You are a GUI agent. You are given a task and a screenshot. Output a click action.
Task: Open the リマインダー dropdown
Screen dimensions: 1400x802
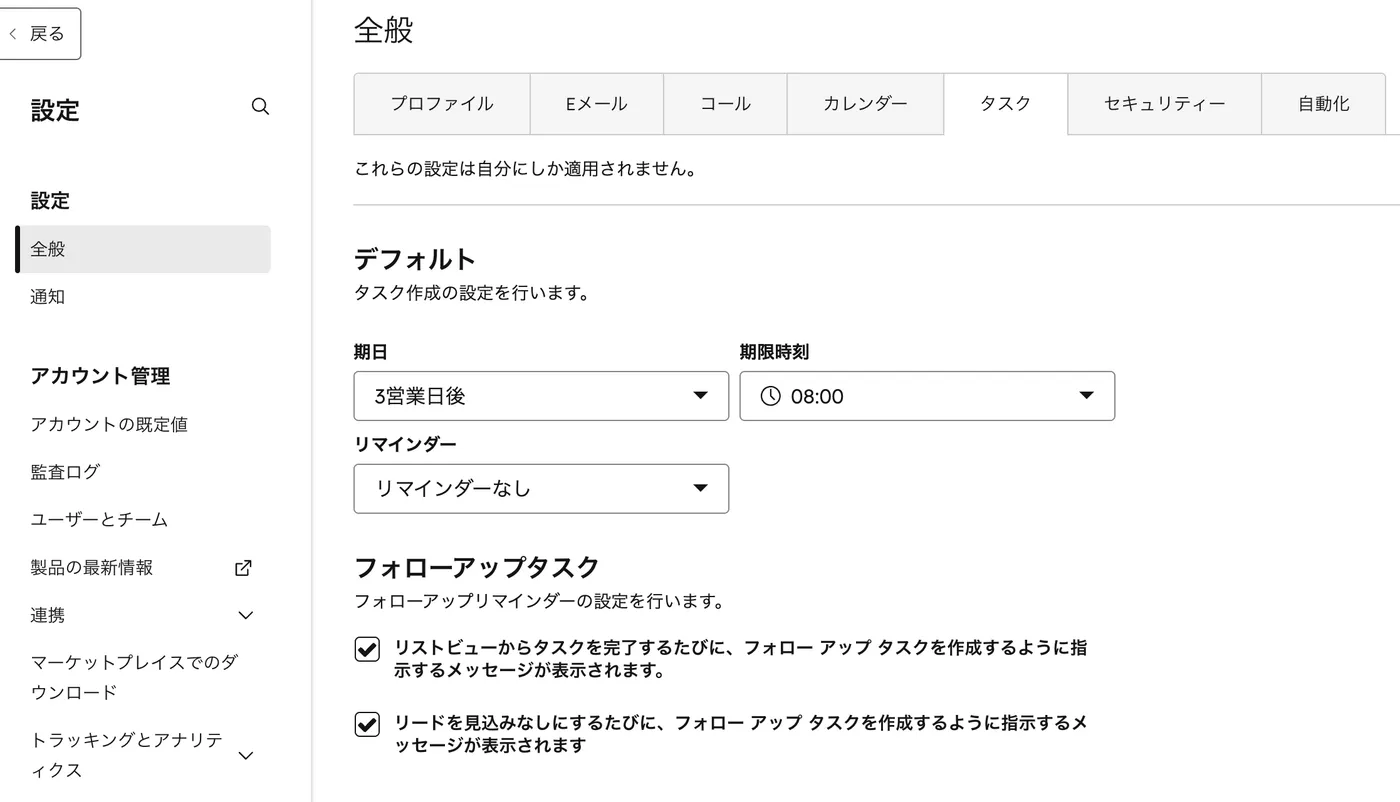[x=541, y=489]
